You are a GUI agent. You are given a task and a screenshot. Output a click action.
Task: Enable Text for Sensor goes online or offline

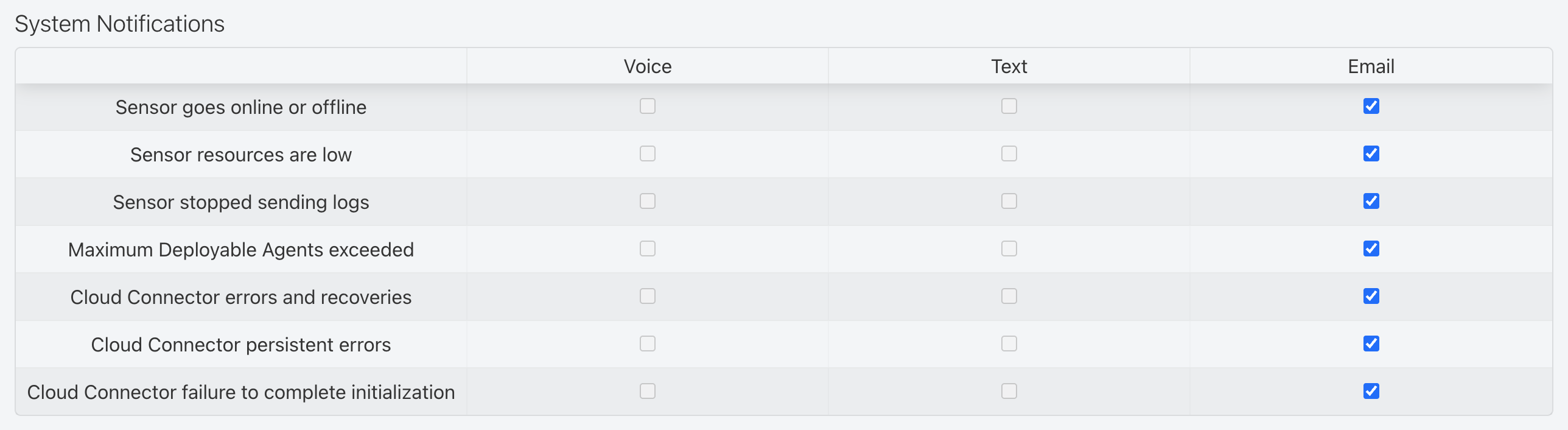pyautogui.click(x=1009, y=106)
